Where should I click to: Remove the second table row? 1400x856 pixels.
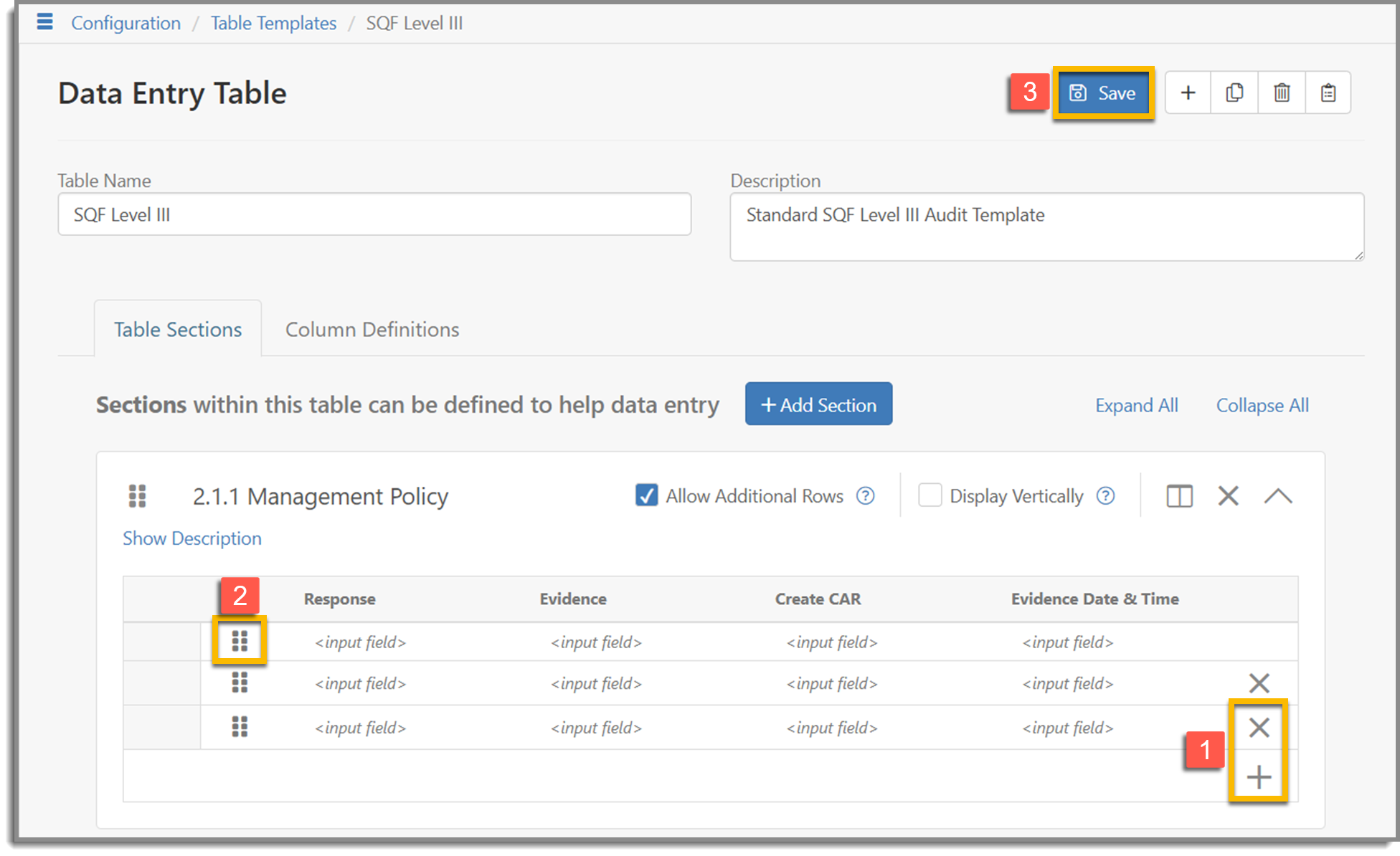pyautogui.click(x=1259, y=683)
